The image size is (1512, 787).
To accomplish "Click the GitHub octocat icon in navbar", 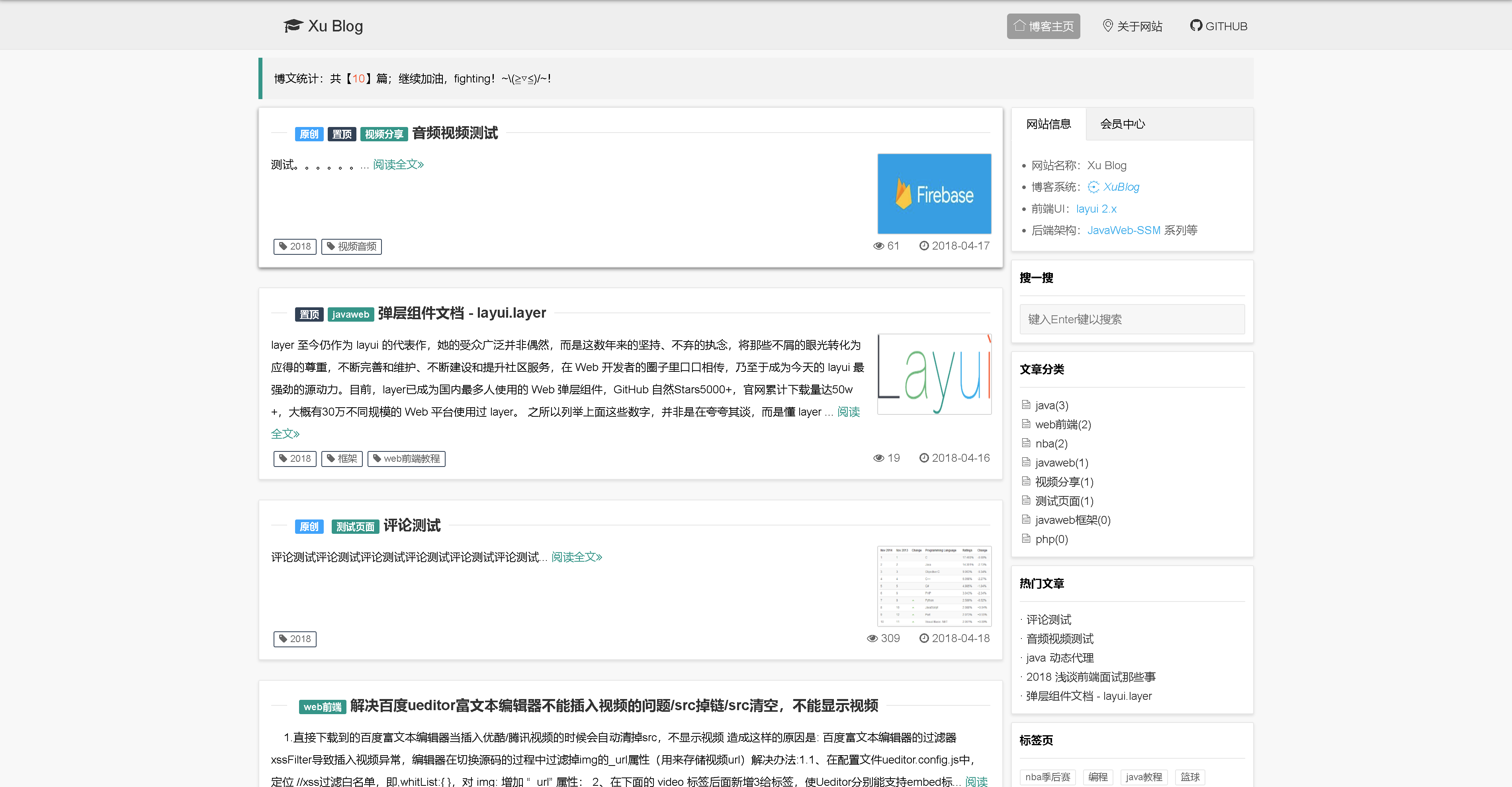I will coord(1196,26).
